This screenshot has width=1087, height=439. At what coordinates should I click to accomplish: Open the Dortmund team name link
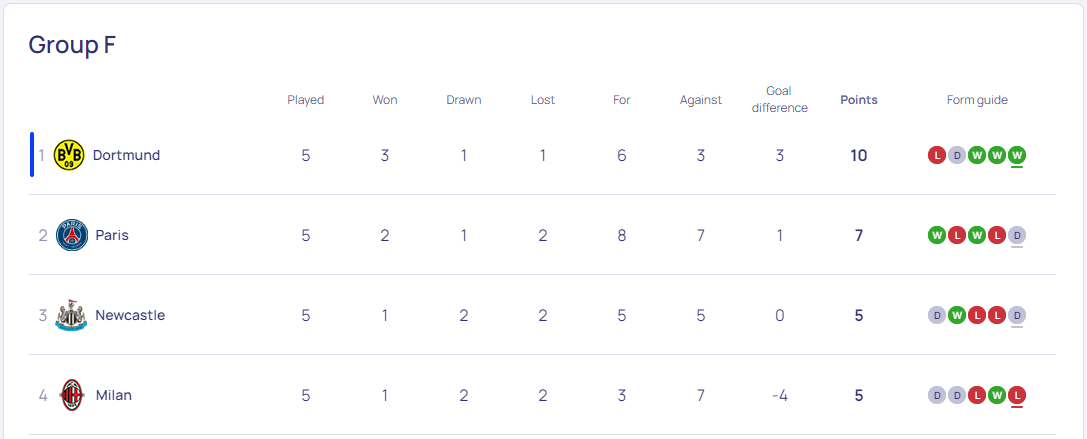point(126,155)
